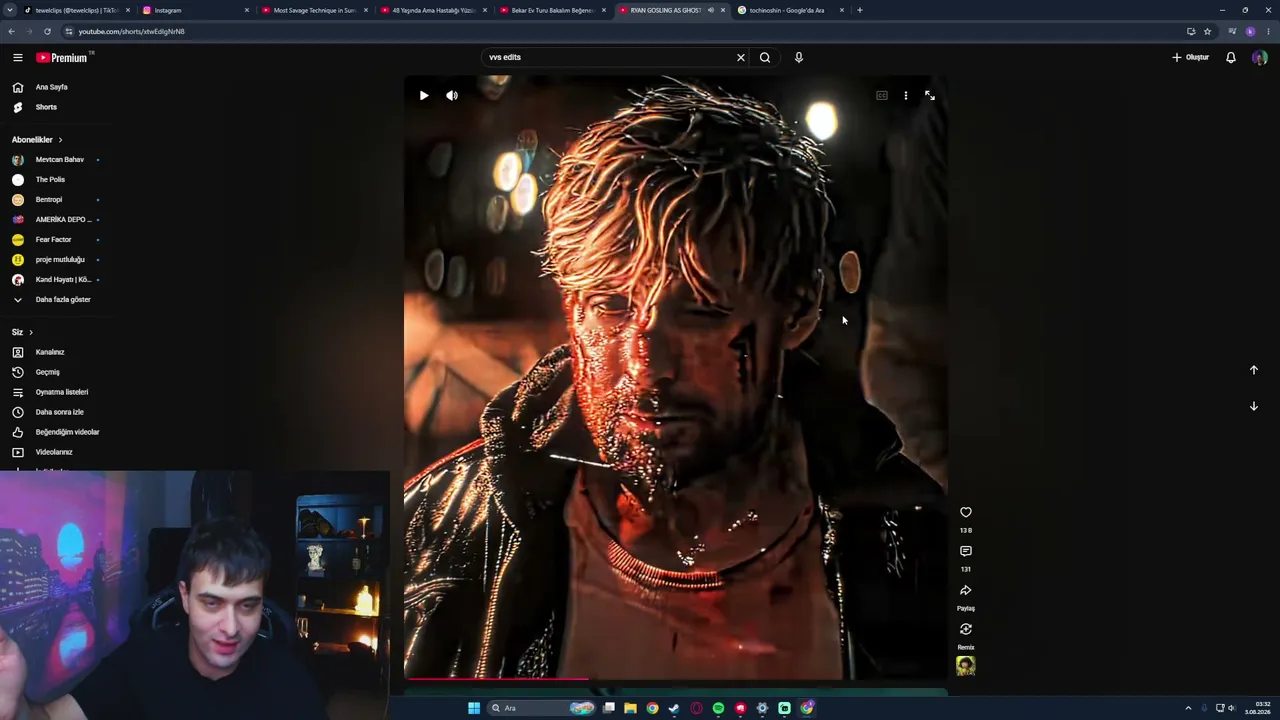Viewport: 1280px width, 720px height.
Task: Open the Fear Factor channel
Action: [55, 240]
